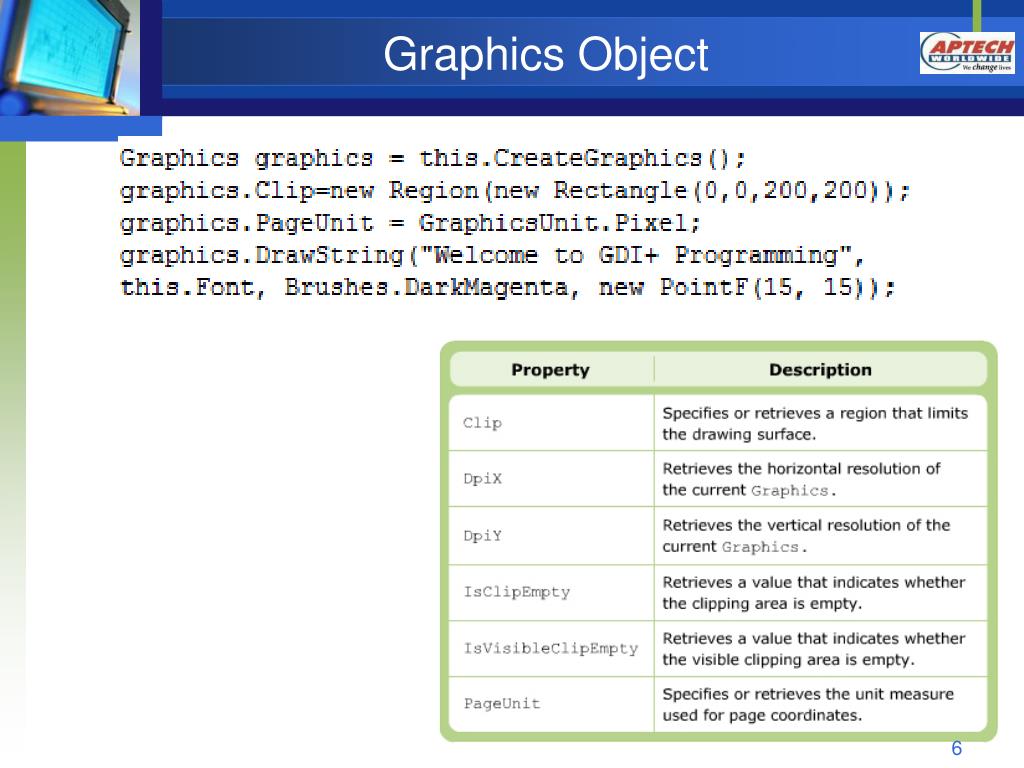The height and width of the screenshot is (768, 1024).
Task: Select the "Clip" property cell
Action: click(551, 423)
